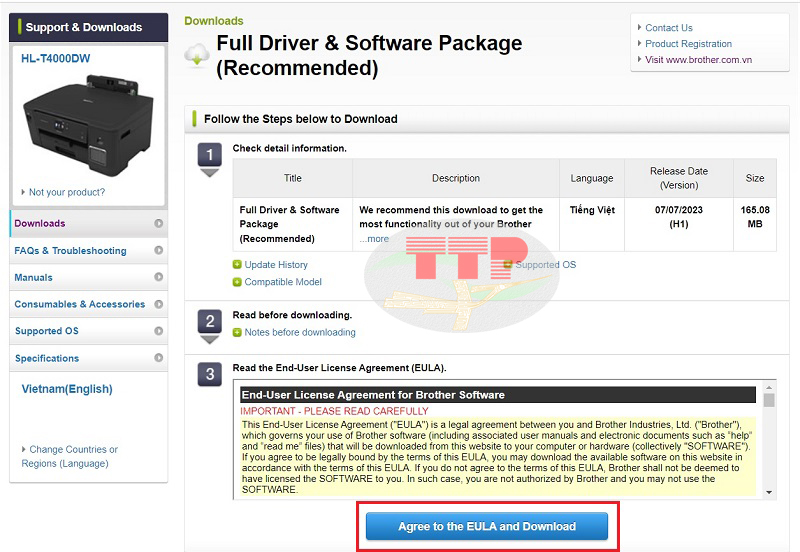Visit www.brother.com.vn link
The image size is (800, 552).
698,59
